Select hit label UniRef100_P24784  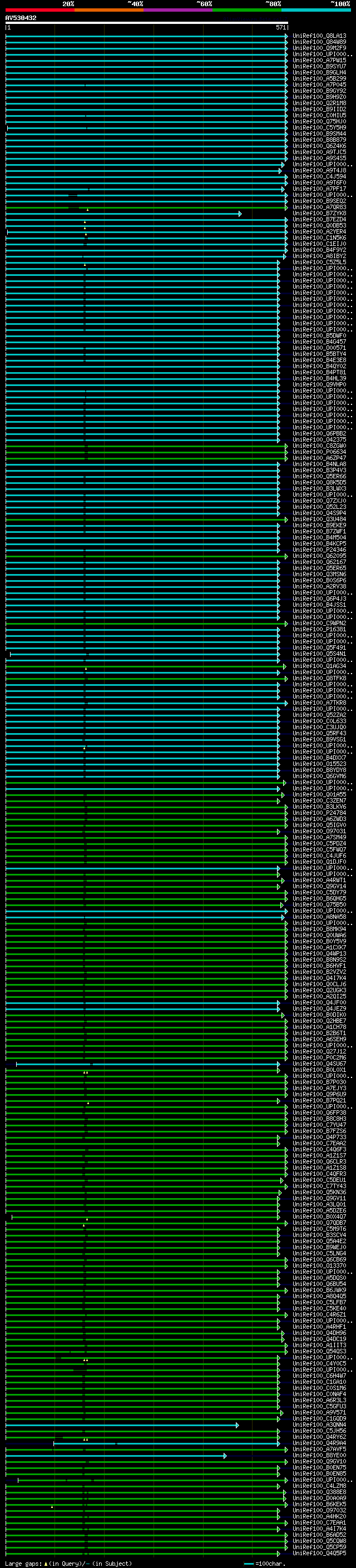pyautogui.click(x=319, y=813)
